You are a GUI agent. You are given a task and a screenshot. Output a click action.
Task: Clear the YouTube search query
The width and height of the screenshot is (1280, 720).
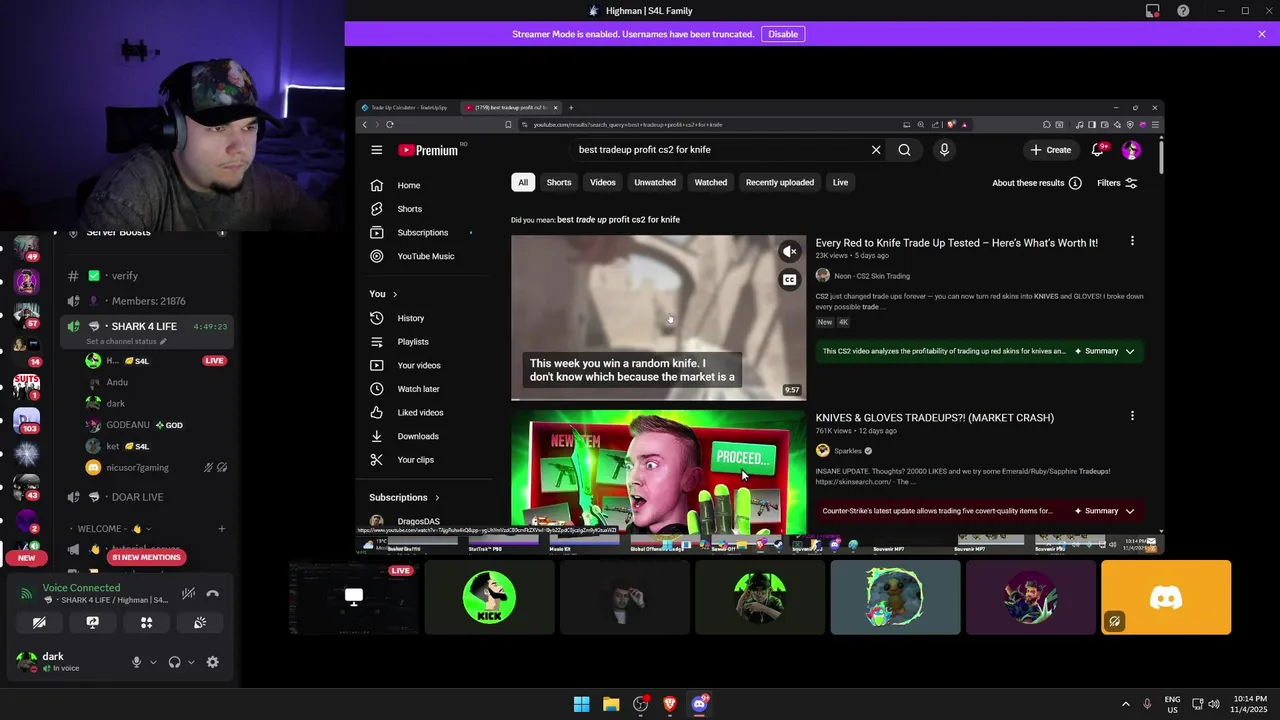(x=876, y=150)
